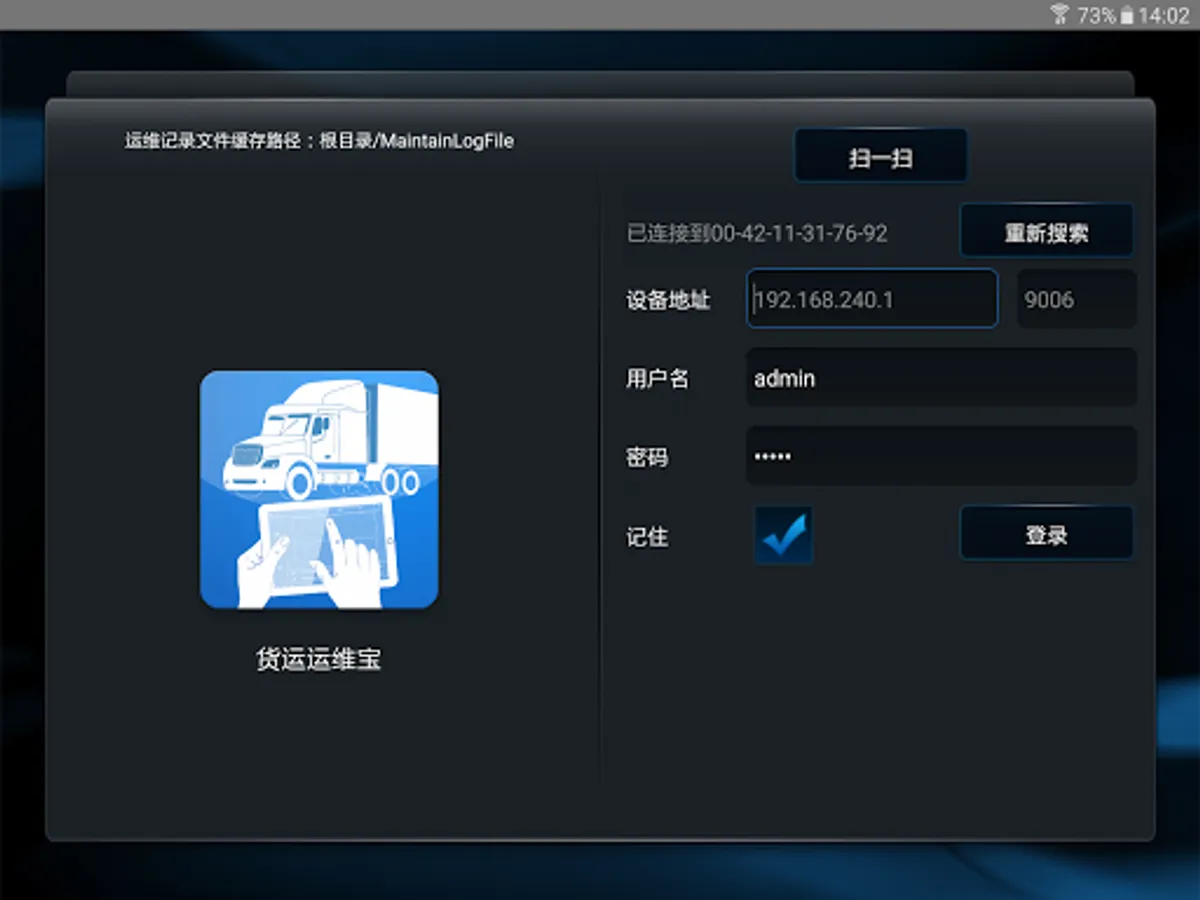Click the 登录 login button
The height and width of the screenshot is (900, 1200).
[x=1047, y=534]
